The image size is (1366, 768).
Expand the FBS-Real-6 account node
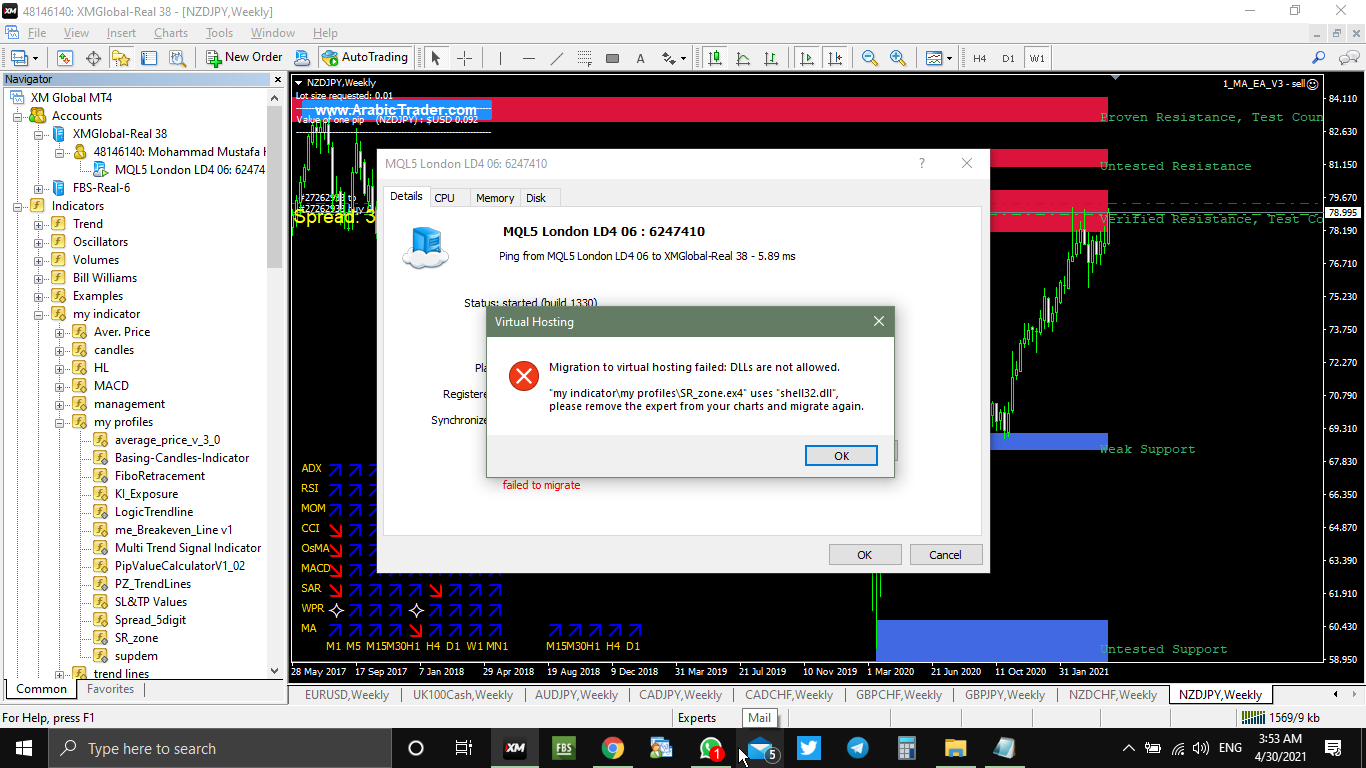[39, 188]
